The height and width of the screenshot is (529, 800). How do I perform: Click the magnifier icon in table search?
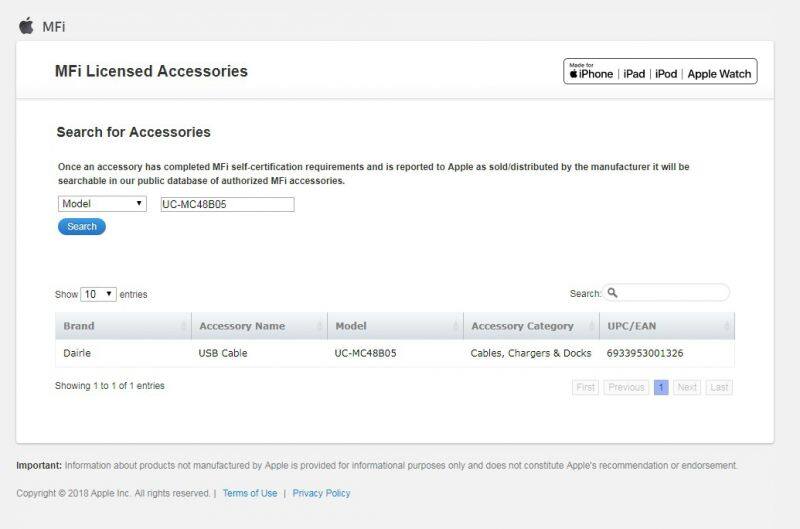tap(613, 293)
